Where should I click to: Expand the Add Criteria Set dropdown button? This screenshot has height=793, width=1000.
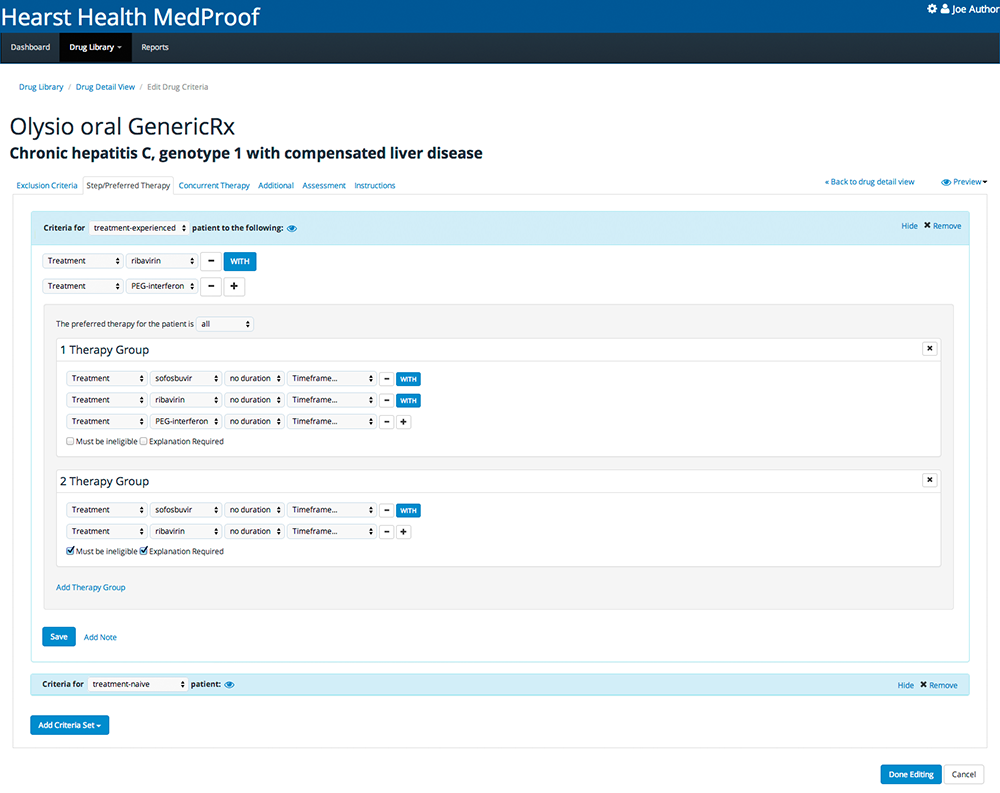69,725
